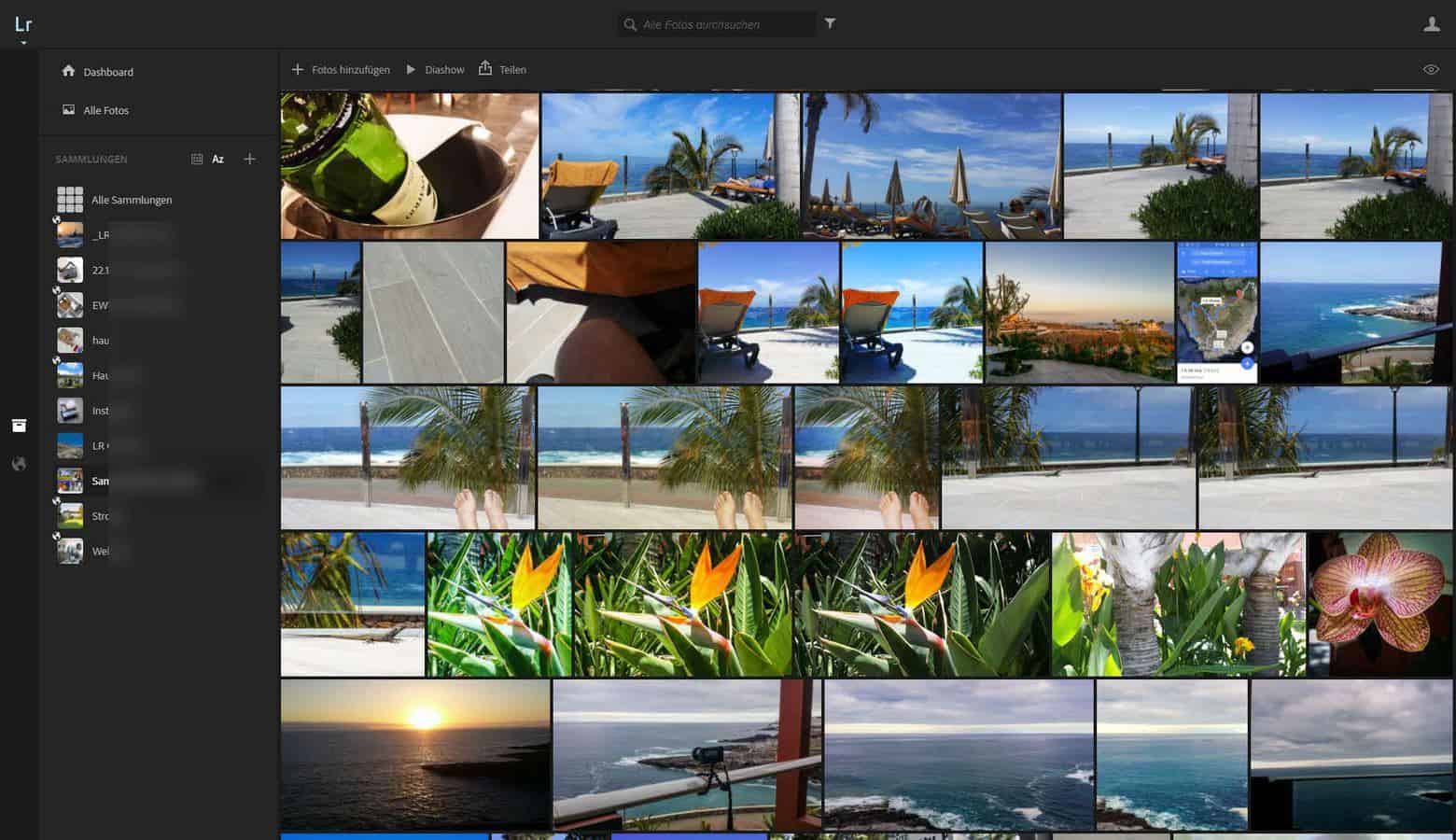This screenshot has width=1456, height=840.
Task: Select the sunset over ocean photo
Action: (x=415, y=754)
